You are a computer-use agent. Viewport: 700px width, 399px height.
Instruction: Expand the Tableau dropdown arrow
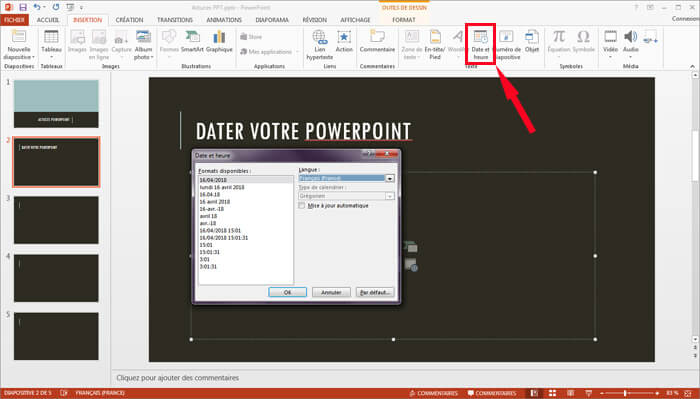tap(51, 57)
